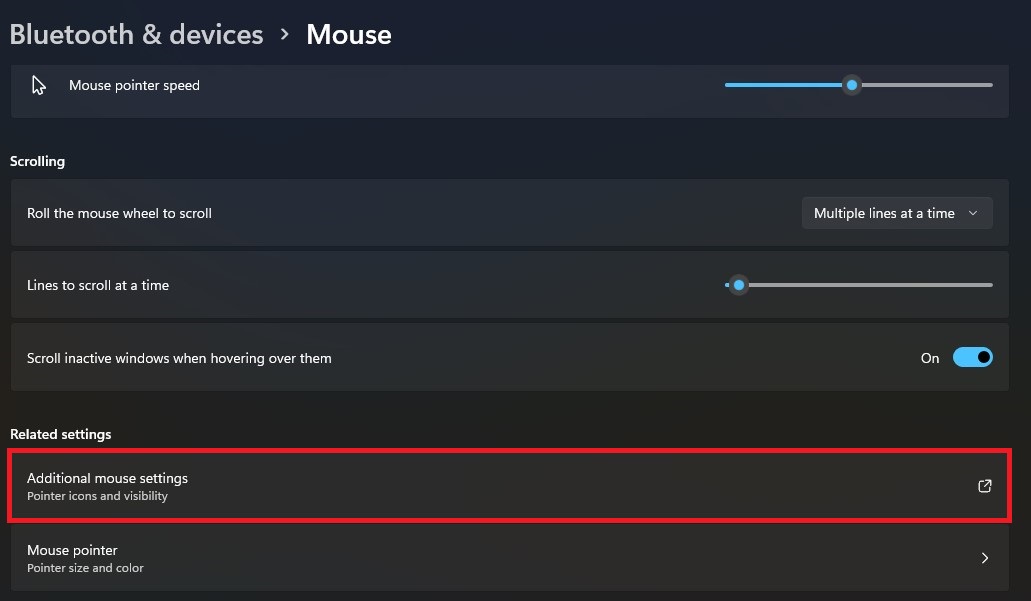Viewport: 1031px width, 601px height.
Task: Open the Multiple lines at a time dropdown
Action: click(x=897, y=213)
